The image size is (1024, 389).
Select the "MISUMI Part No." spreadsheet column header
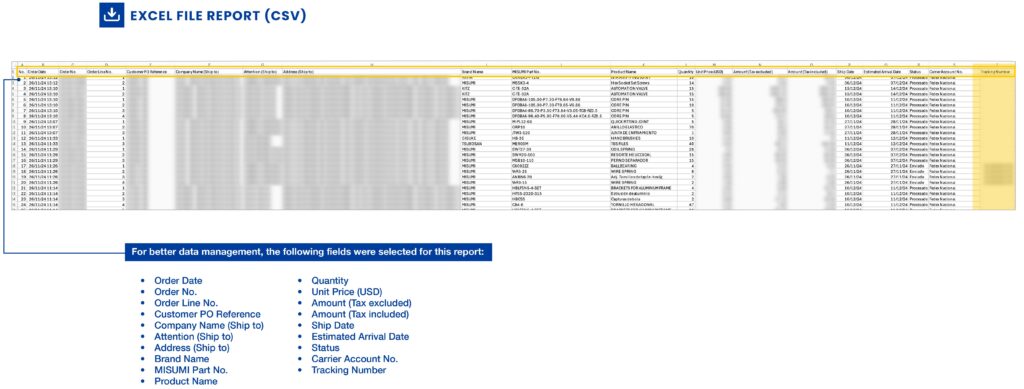526,72
